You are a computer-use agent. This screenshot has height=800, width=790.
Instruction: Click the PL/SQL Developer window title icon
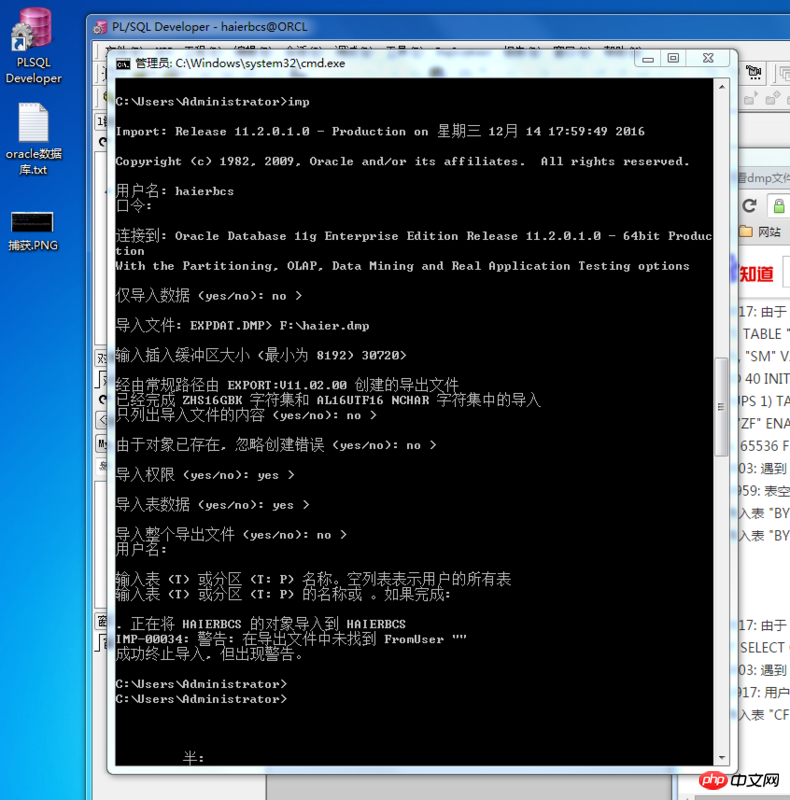click(x=101, y=27)
